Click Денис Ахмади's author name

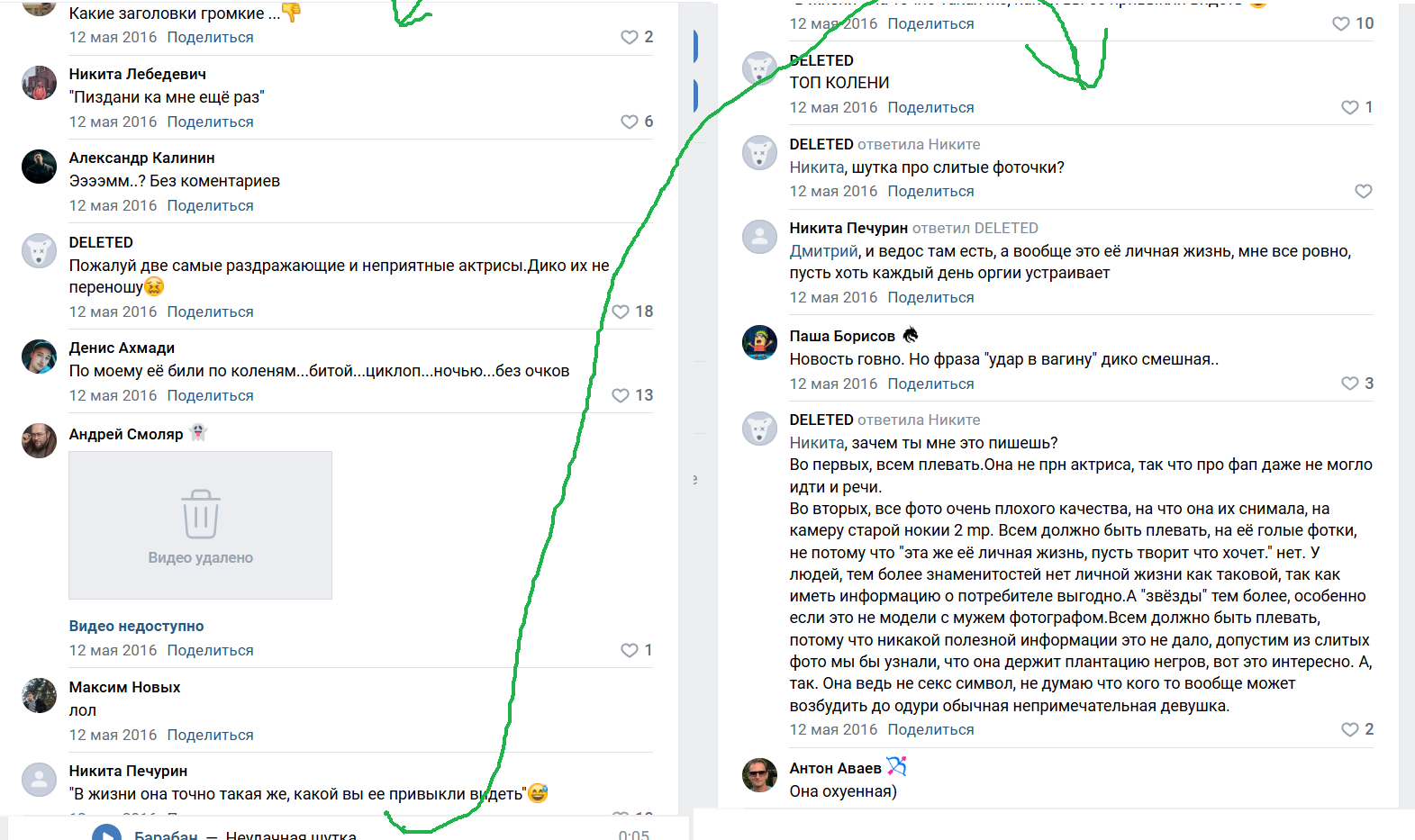click(122, 348)
